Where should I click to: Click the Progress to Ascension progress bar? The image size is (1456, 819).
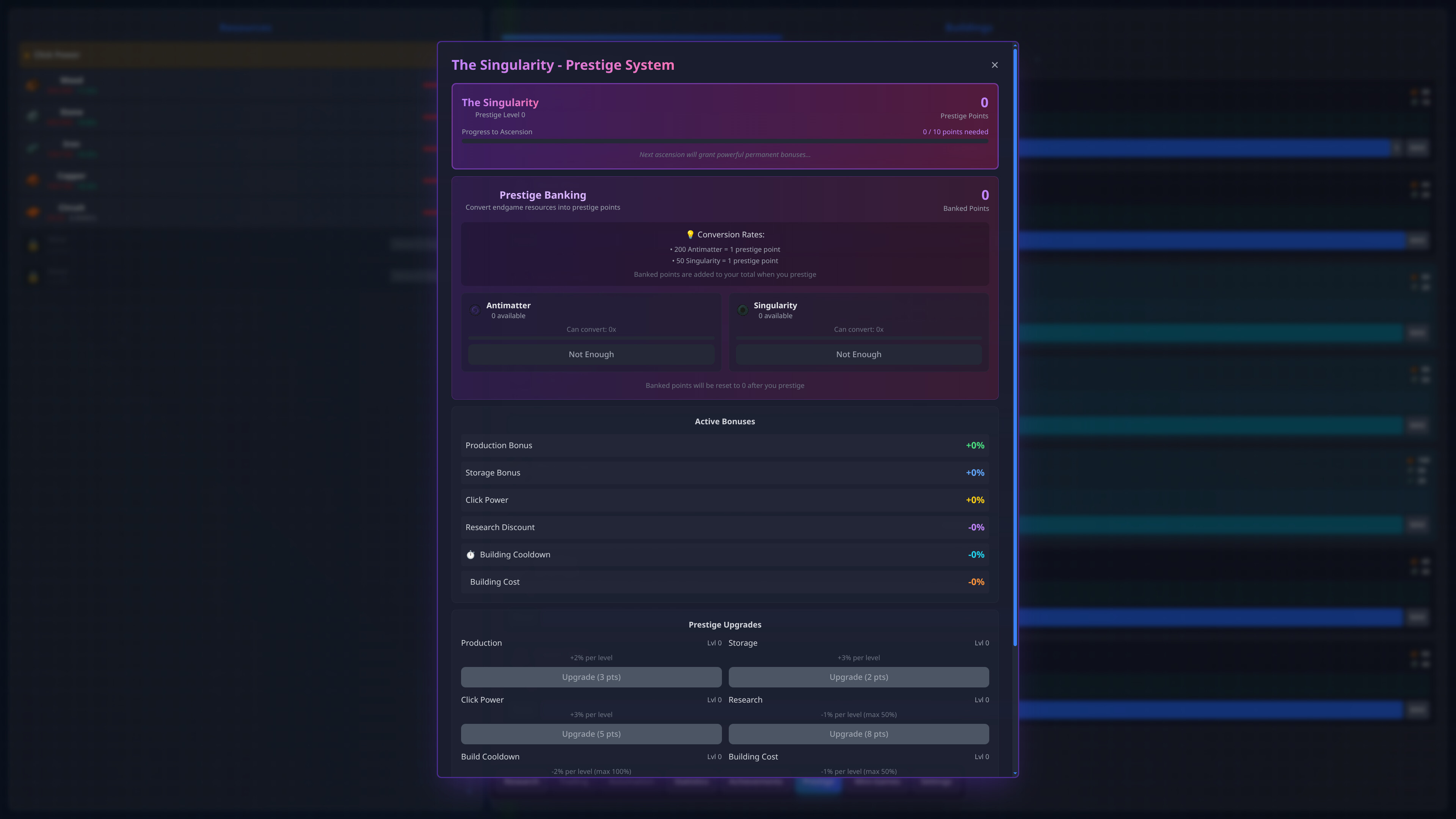pos(725,141)
